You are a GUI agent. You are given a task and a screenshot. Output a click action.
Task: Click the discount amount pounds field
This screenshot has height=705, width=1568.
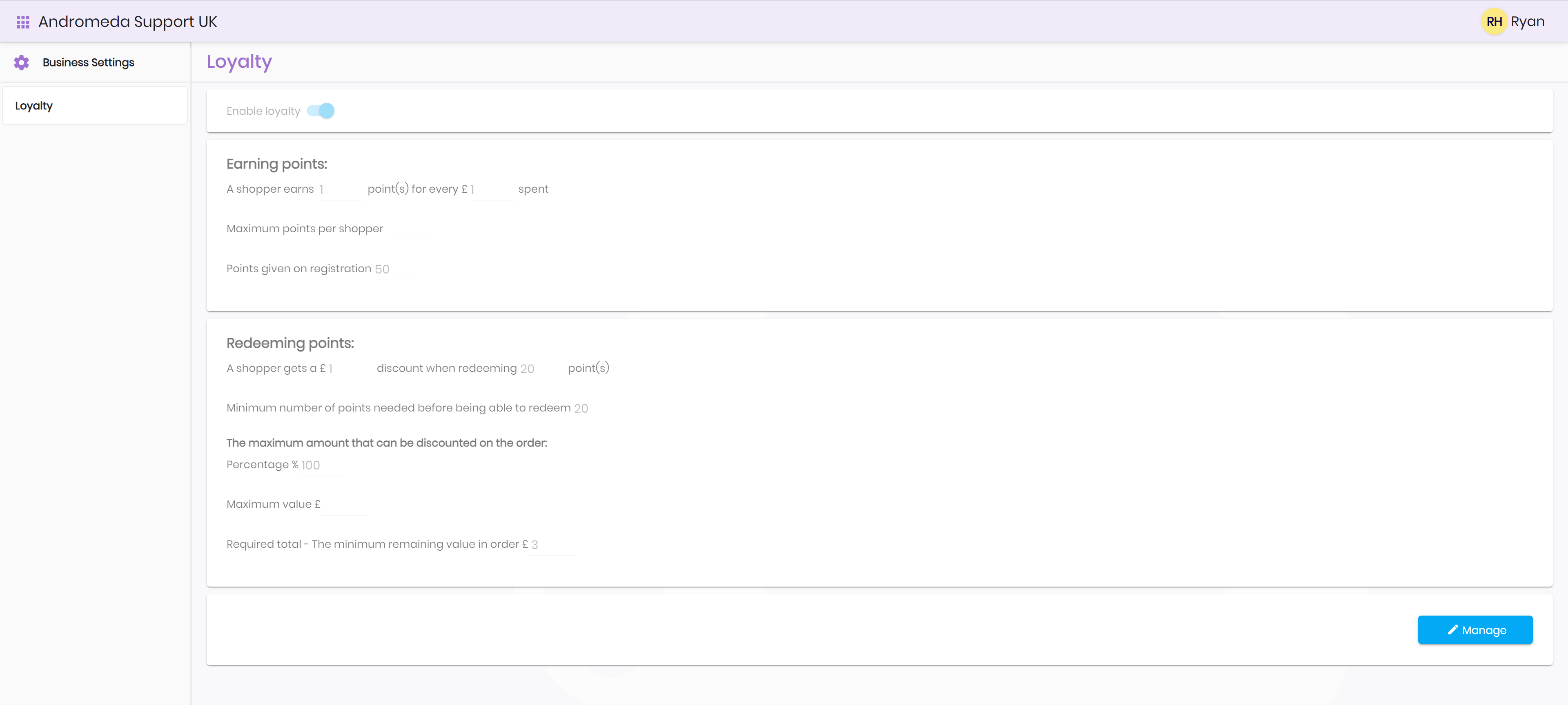[350, 369]
